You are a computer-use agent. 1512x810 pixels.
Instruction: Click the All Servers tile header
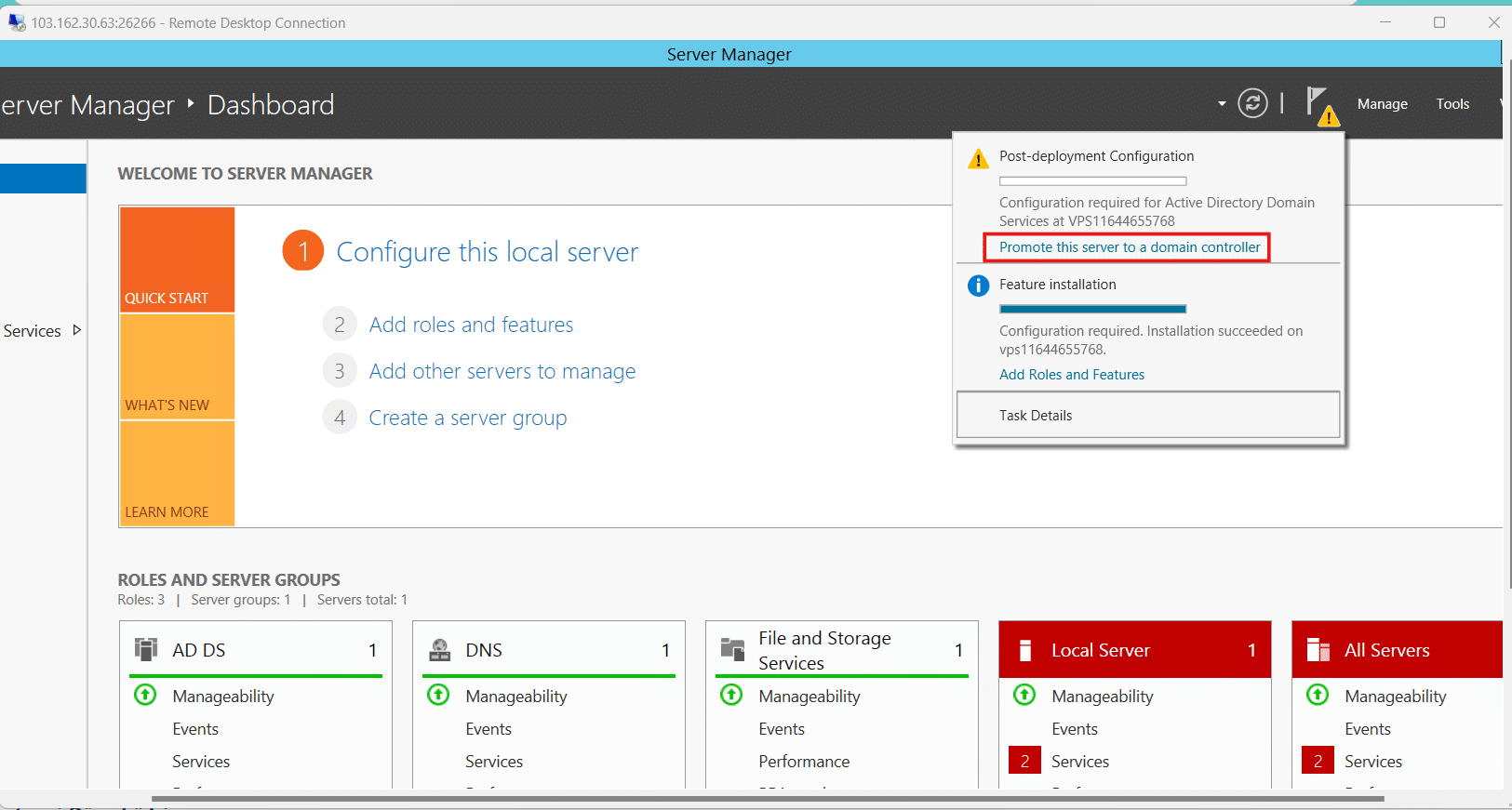pos(1398,650)
